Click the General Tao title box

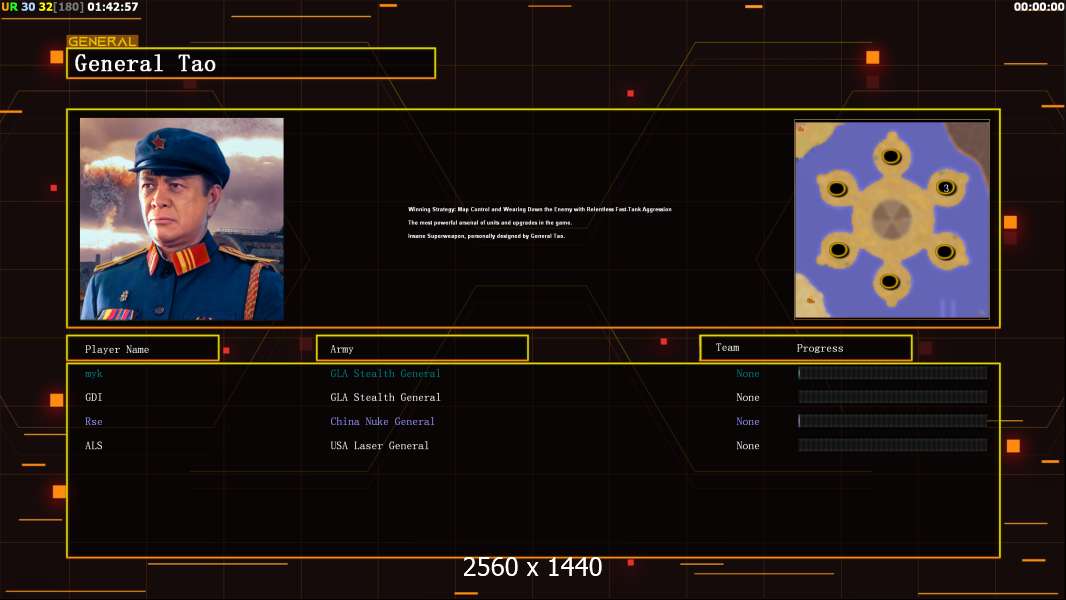coord(251,63)
